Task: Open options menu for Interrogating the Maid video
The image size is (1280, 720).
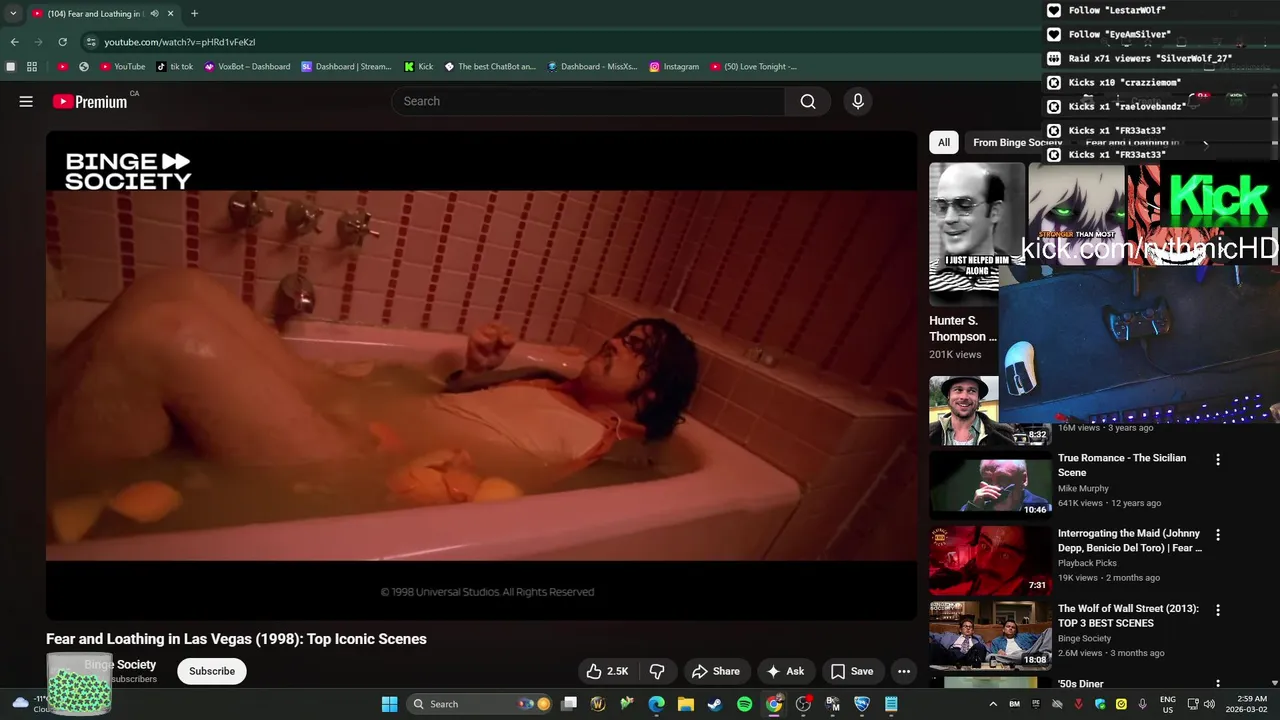Action: (1218, 535)
